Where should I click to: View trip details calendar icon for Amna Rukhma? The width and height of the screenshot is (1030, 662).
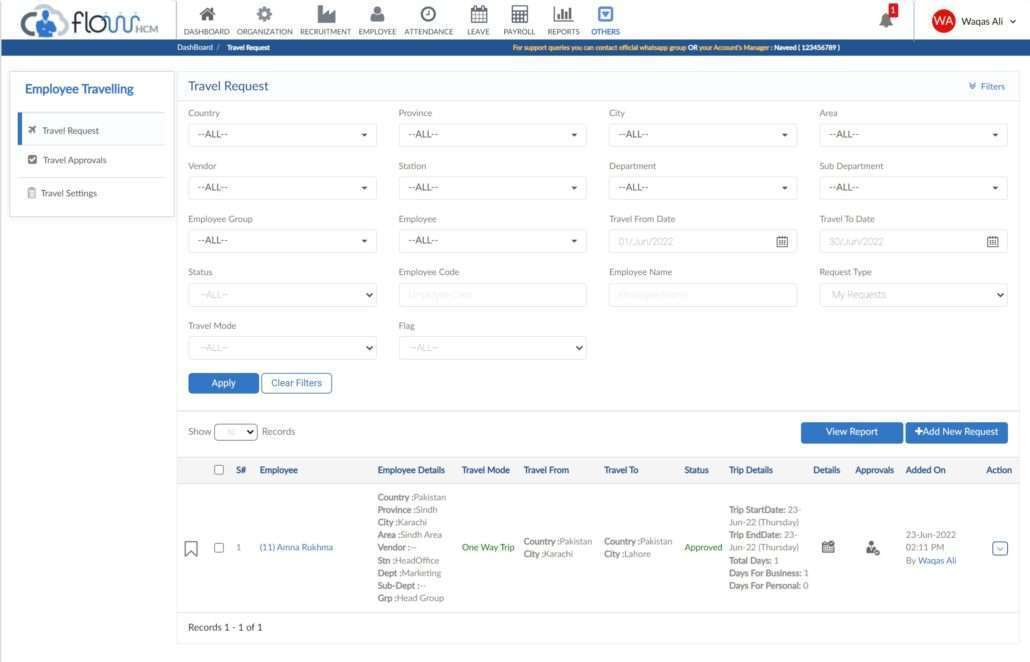click(x=827, y=547)
